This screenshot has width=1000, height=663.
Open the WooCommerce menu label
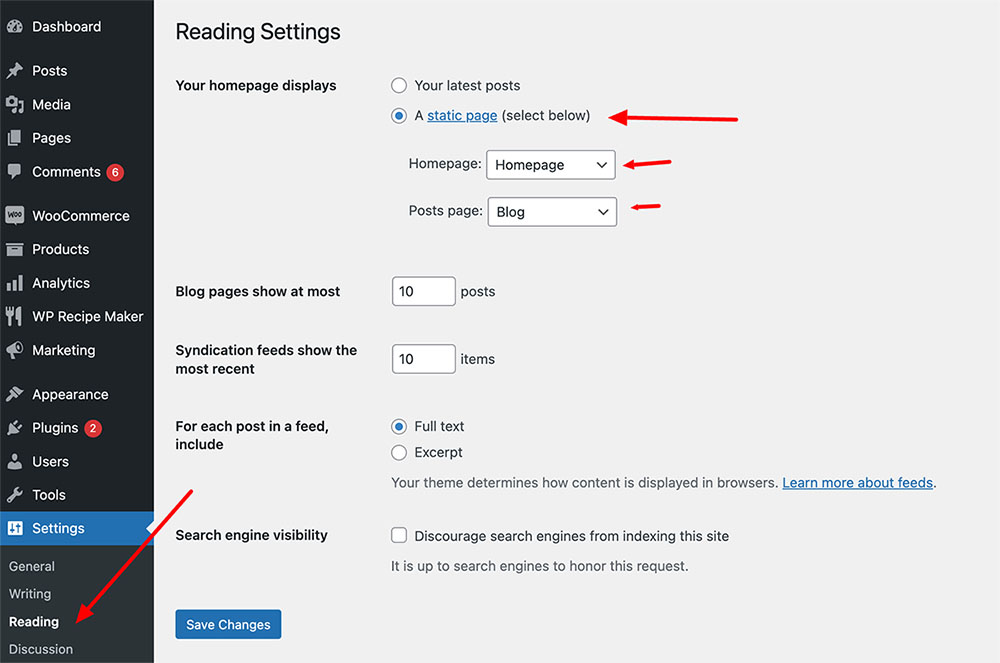pyautogui.click(x=81, y=216)
